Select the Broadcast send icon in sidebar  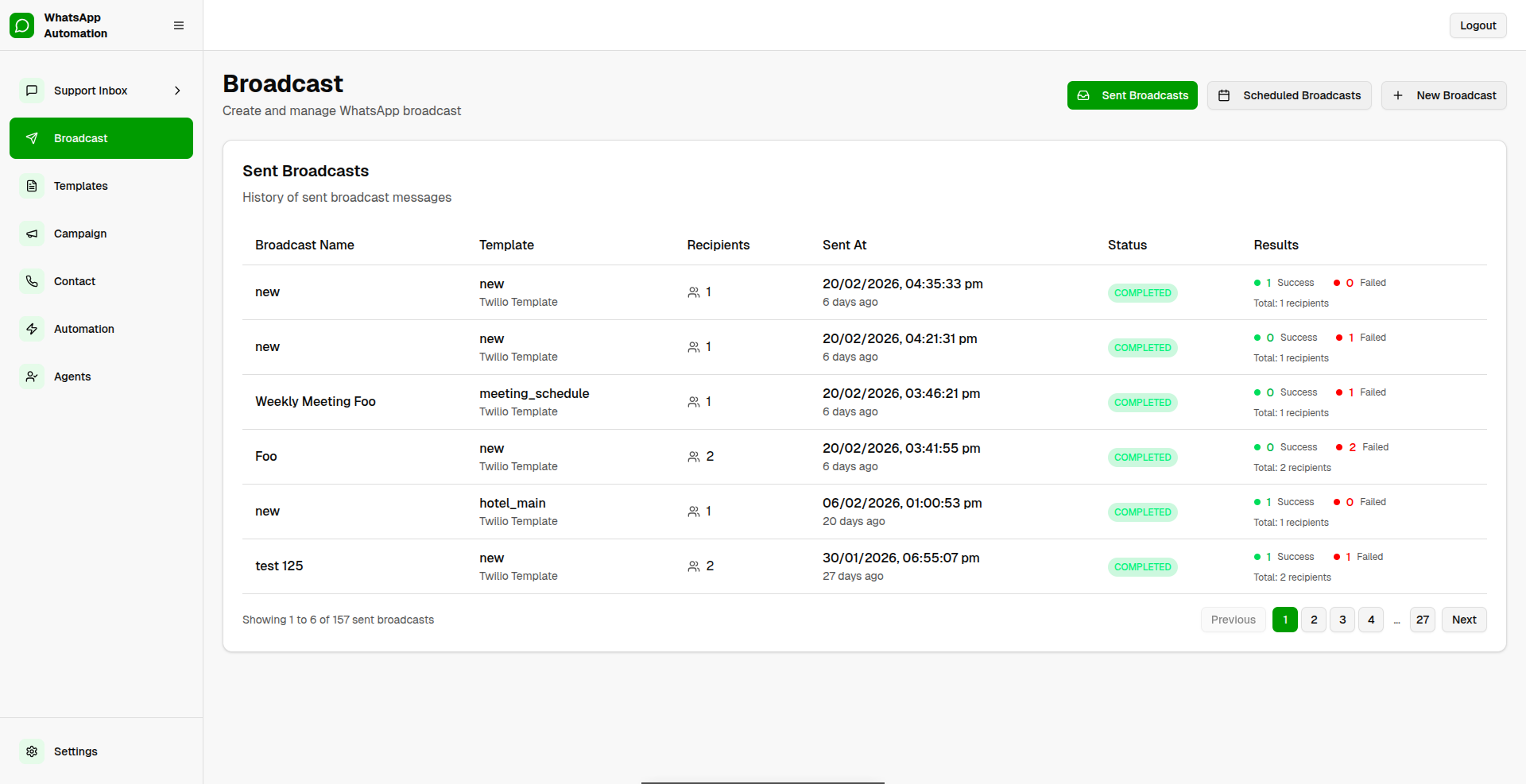32,137
